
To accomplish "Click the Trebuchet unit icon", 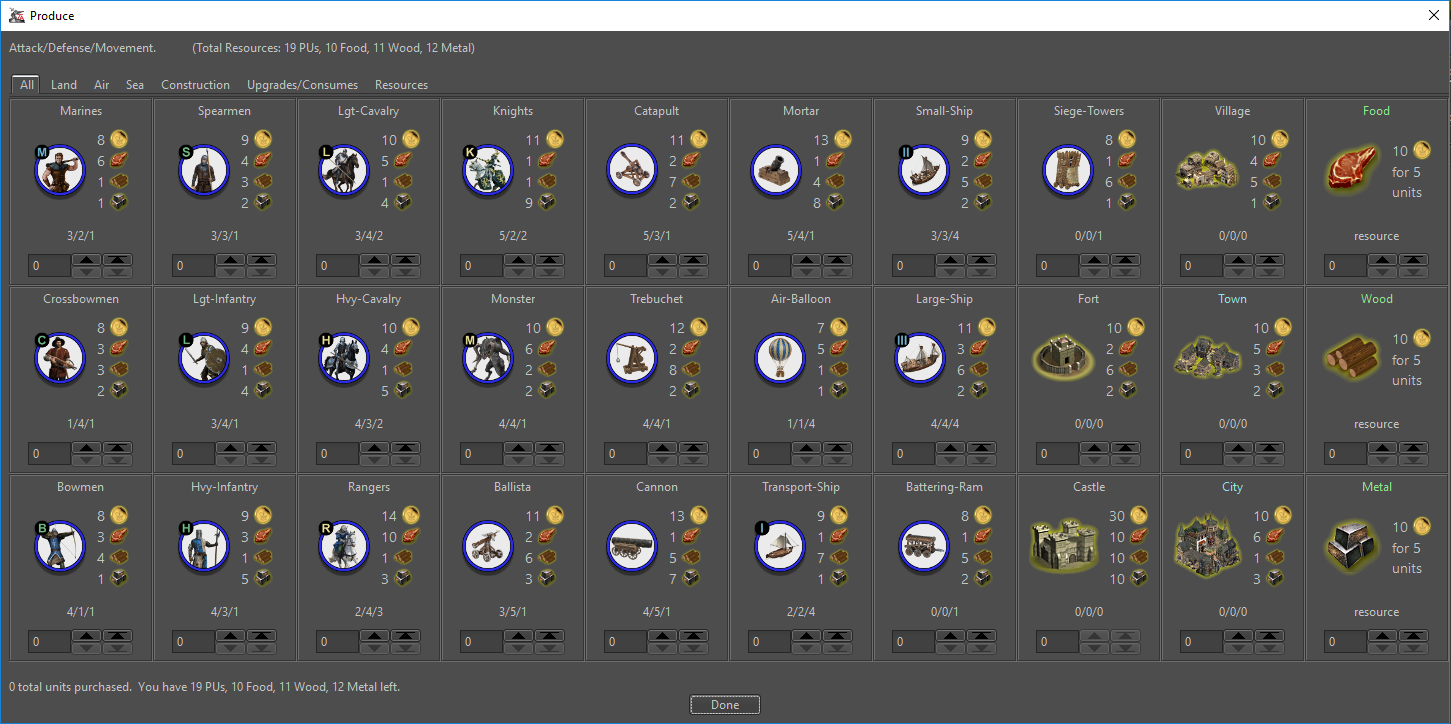I will coord(632,359).
